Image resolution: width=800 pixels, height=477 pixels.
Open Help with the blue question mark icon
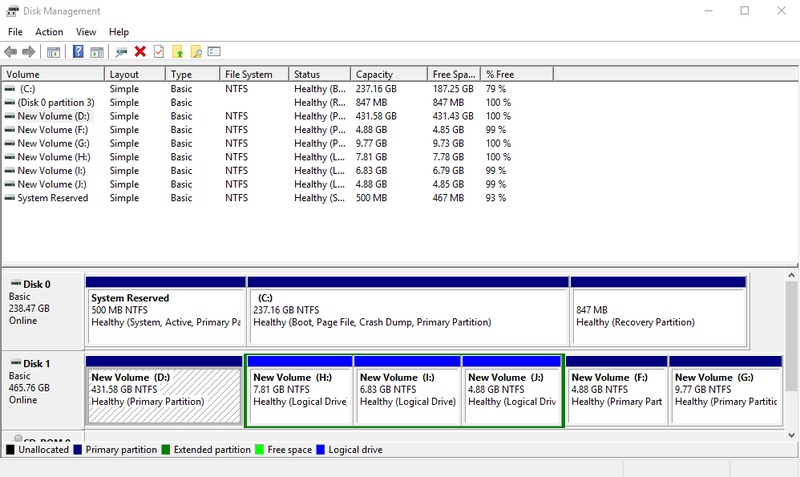(x=78, y=51)
